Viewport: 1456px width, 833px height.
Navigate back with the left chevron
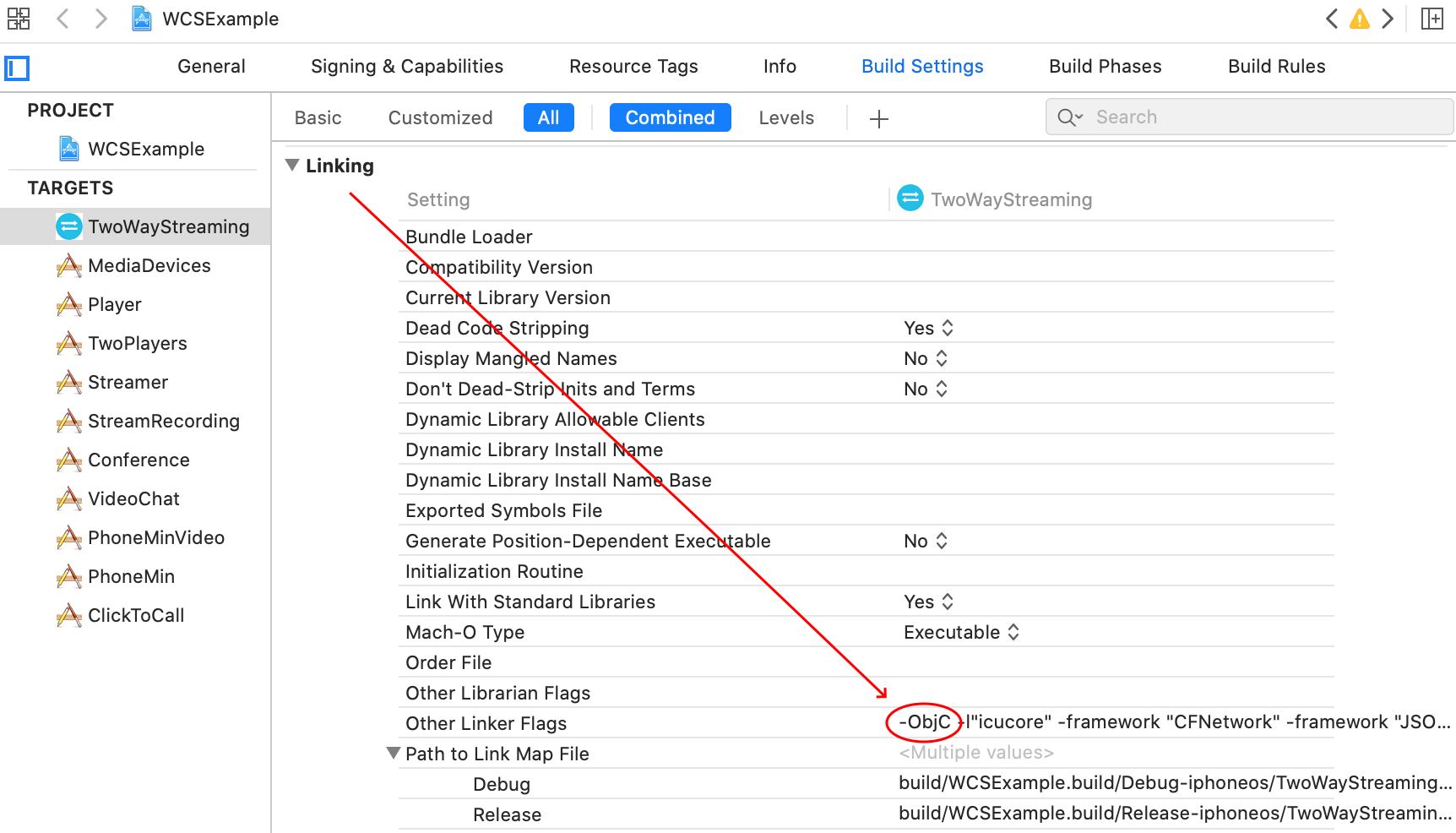[62, 19]
